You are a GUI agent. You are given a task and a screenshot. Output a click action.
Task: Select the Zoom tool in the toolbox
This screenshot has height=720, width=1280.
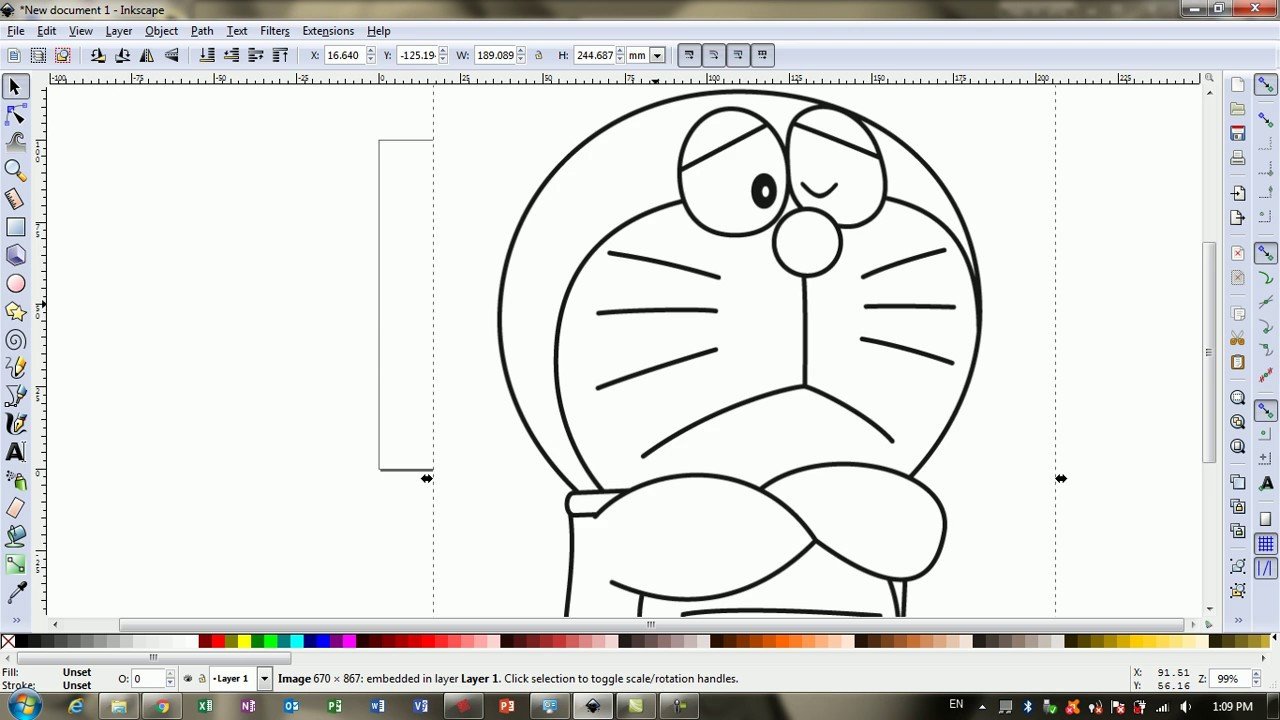[x=15, y=170]
